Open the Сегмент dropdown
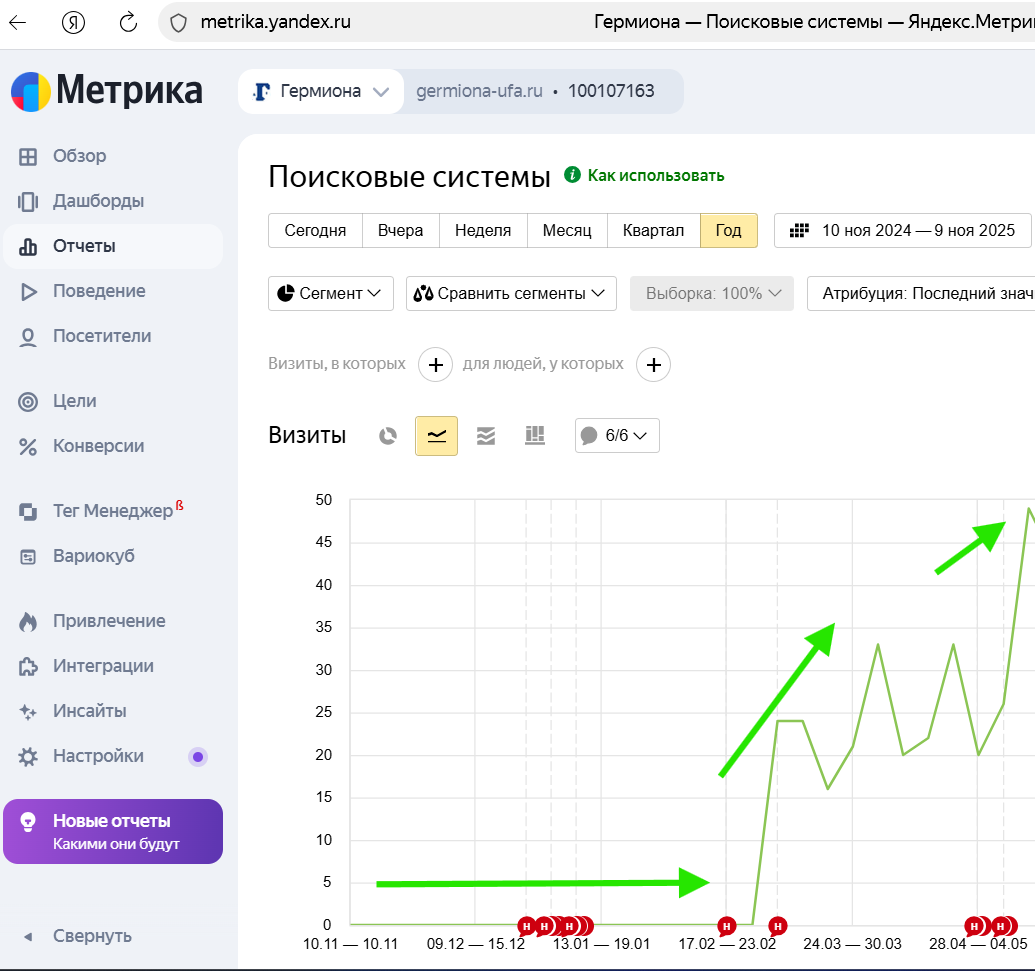 tap(331, 294)
